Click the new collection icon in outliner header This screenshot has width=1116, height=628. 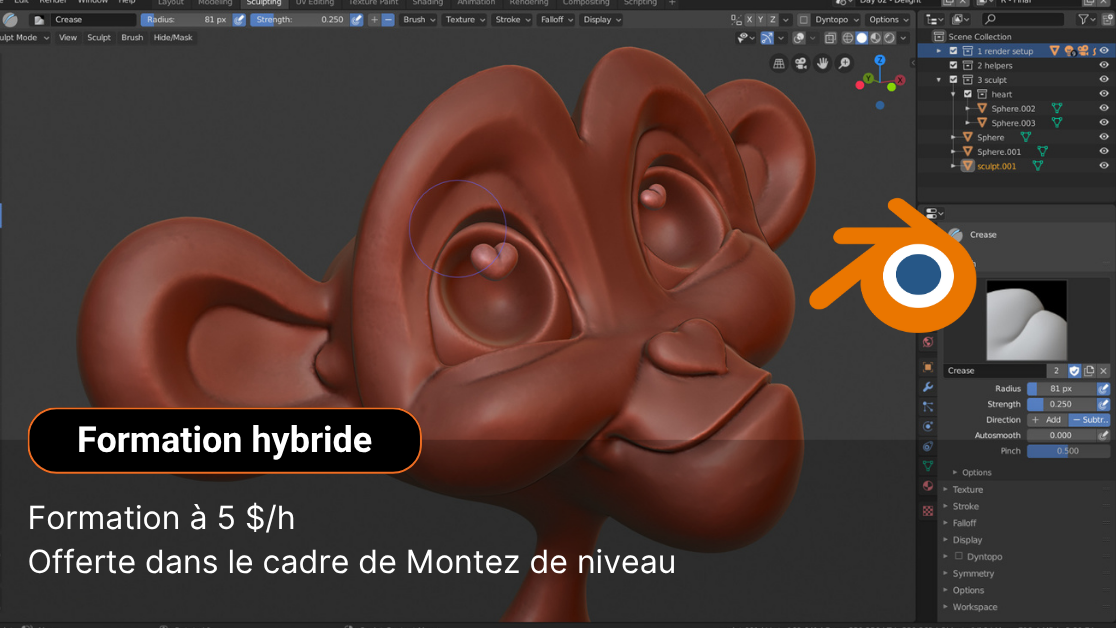click(x=1107, y=20)
